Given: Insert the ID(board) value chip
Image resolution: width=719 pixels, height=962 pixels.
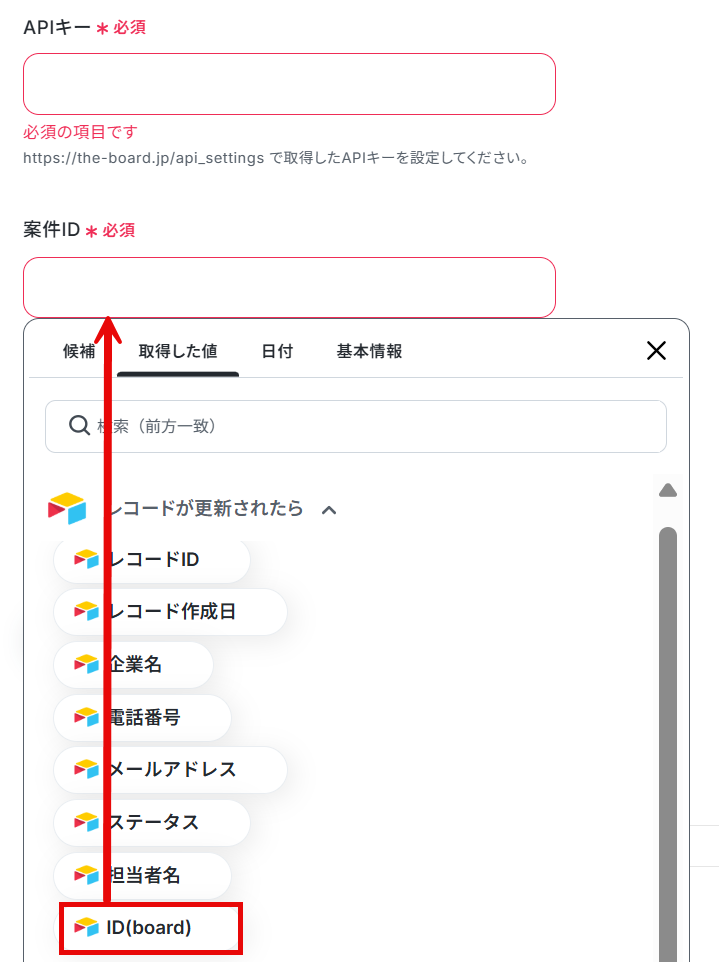Looking at the screenshot, I should (x=150, y=928).
